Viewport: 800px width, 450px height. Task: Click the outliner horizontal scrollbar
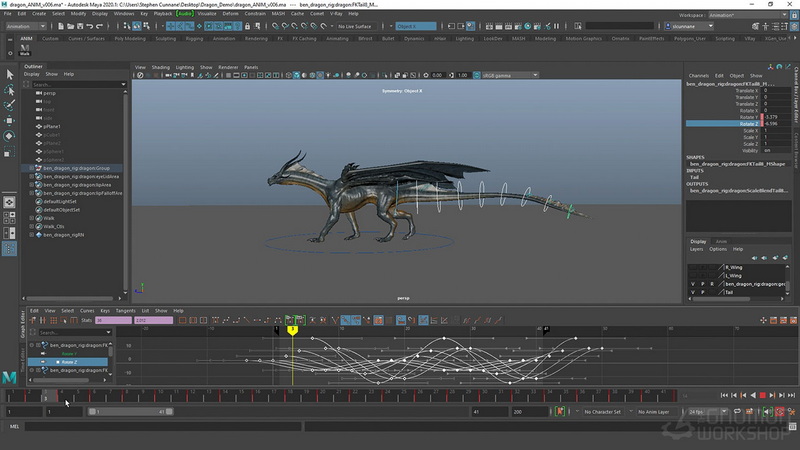tap(70, 298)
